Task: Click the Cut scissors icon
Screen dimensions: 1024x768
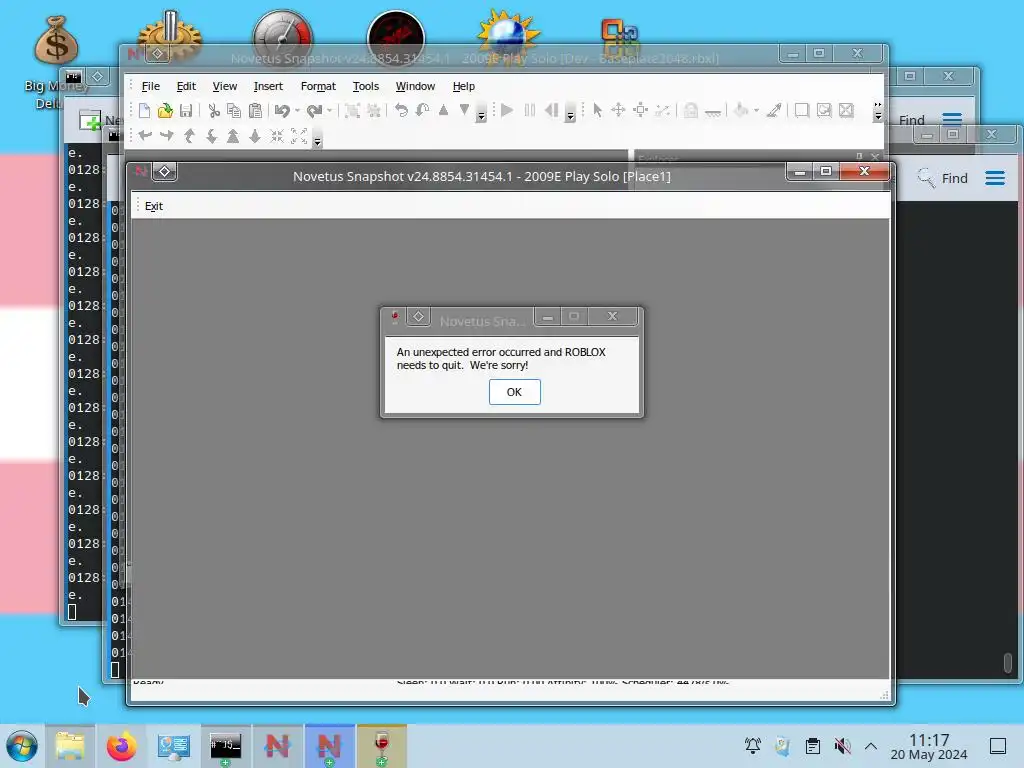Action: (x=214, y=110)
